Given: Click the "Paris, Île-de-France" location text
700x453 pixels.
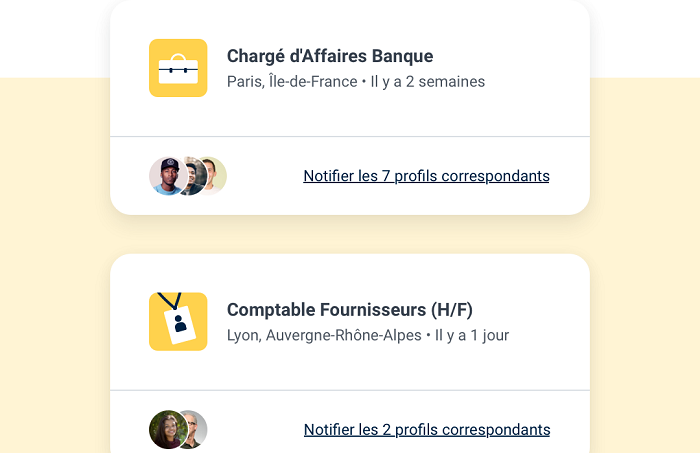Looking at the screenshot, I should (292, 82).
